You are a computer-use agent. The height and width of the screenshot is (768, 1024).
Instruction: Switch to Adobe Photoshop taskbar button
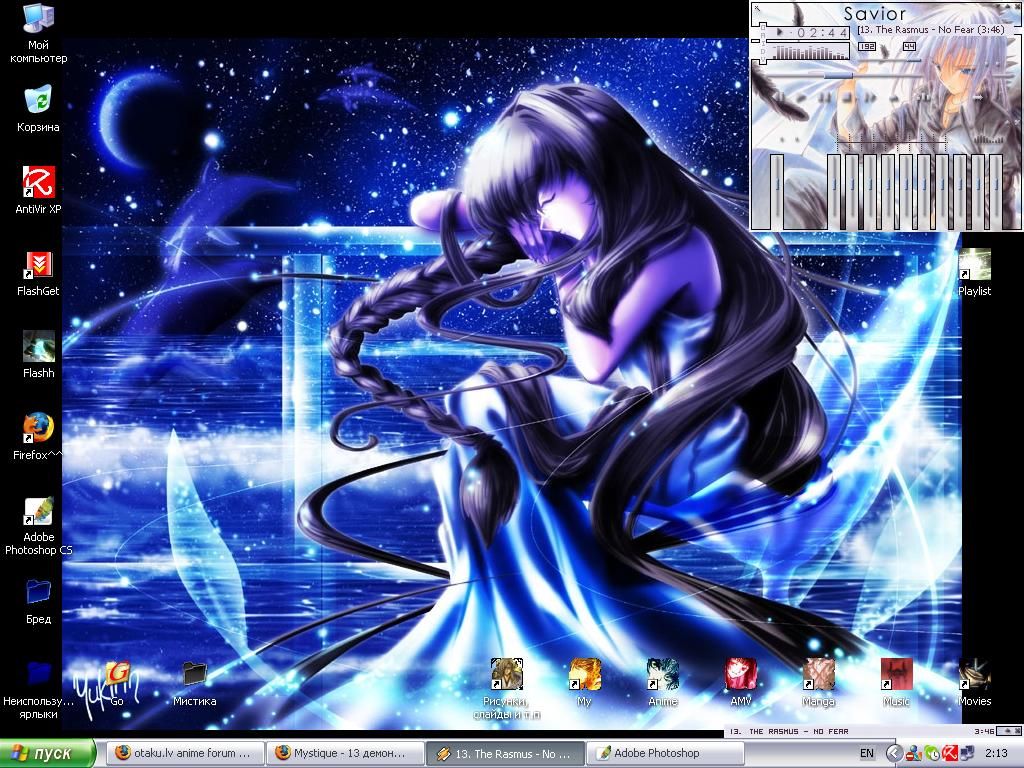665,753
